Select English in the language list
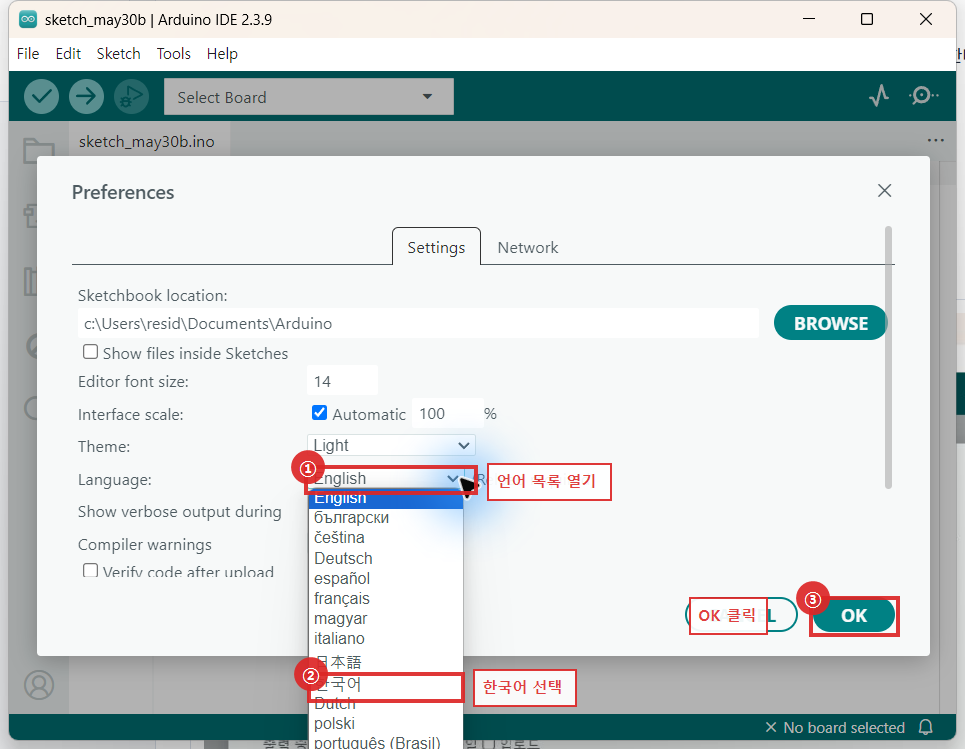Image resolution: width=965 pixels, height=749 pixels. [385, 499]
